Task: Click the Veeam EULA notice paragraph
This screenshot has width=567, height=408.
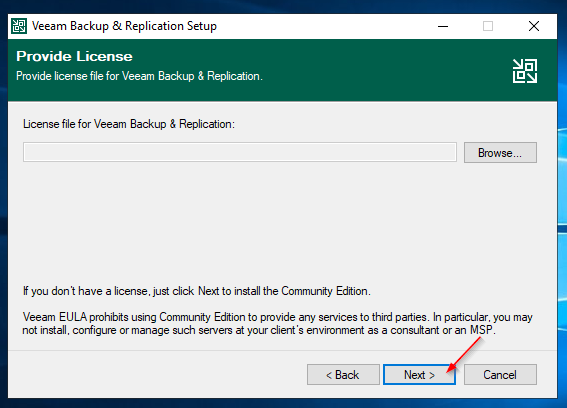Action: 277,323
